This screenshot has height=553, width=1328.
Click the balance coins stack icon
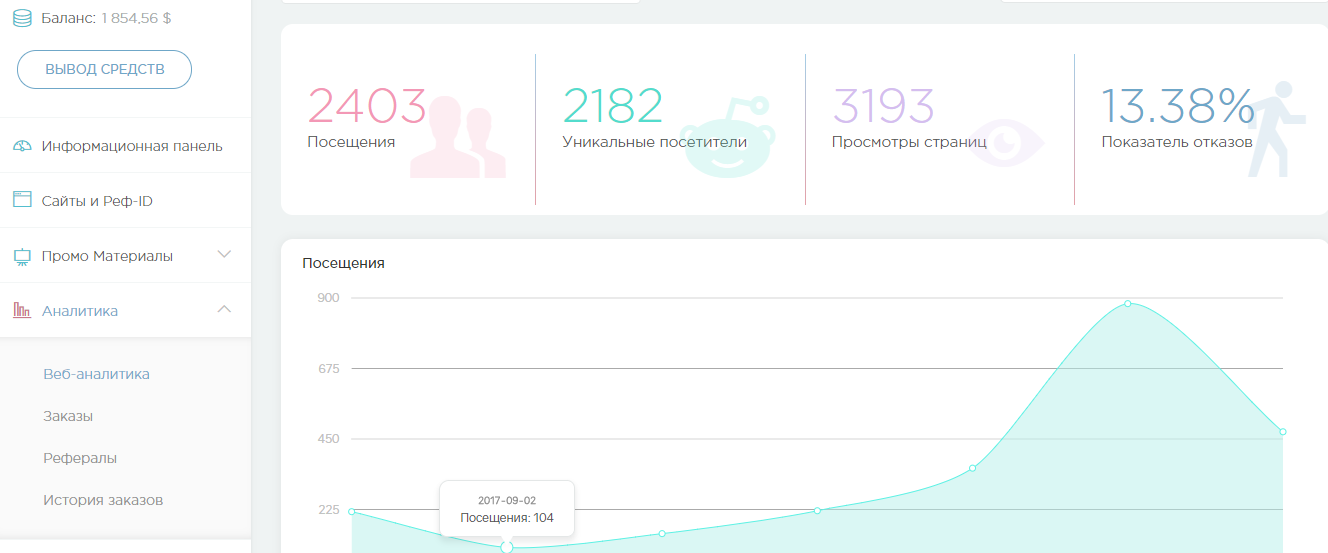22,18
